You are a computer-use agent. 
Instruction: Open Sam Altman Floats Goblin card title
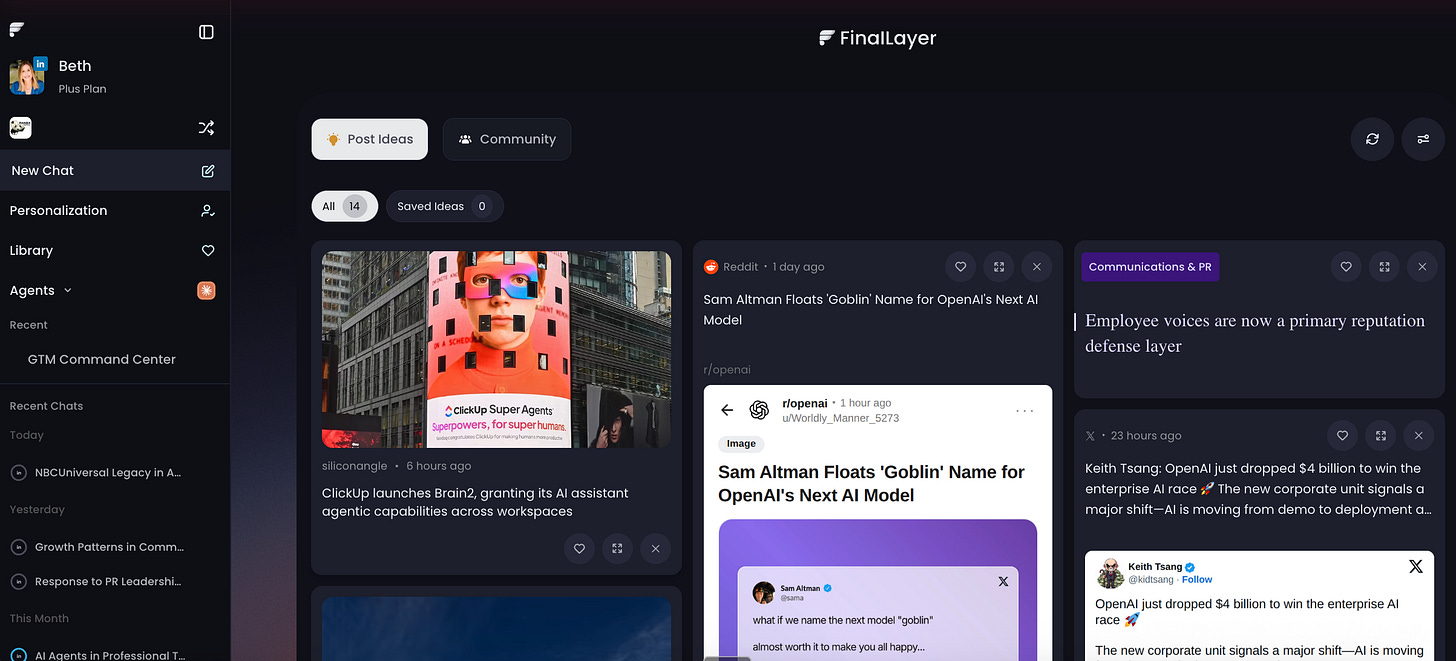[869, 310]
